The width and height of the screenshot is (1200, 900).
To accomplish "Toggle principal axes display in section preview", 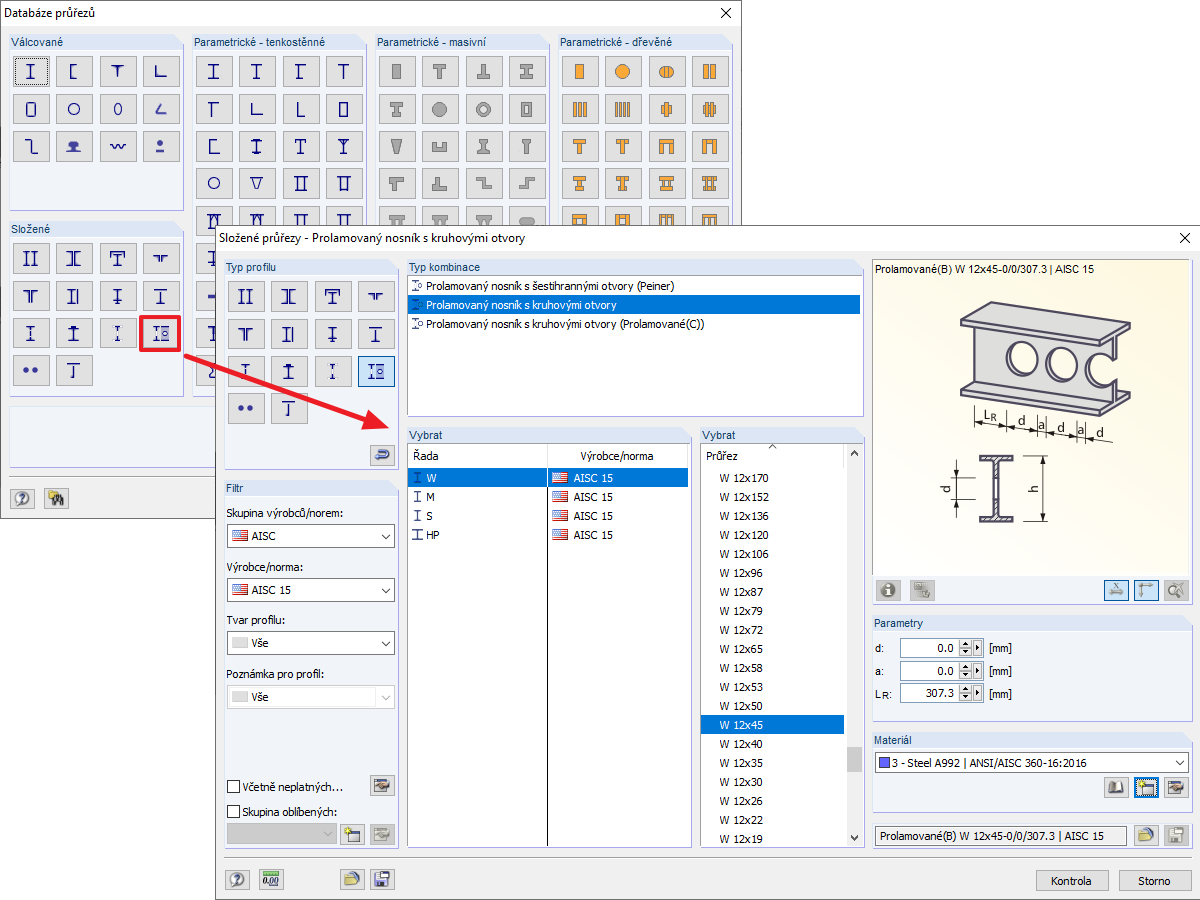I will point(1147,590).
